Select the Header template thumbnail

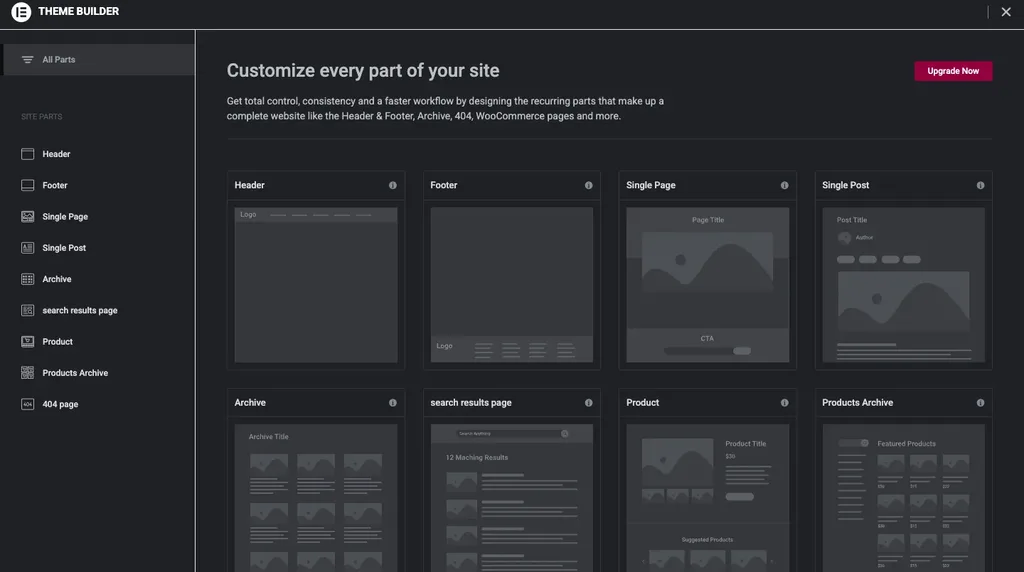pos(316,285)
